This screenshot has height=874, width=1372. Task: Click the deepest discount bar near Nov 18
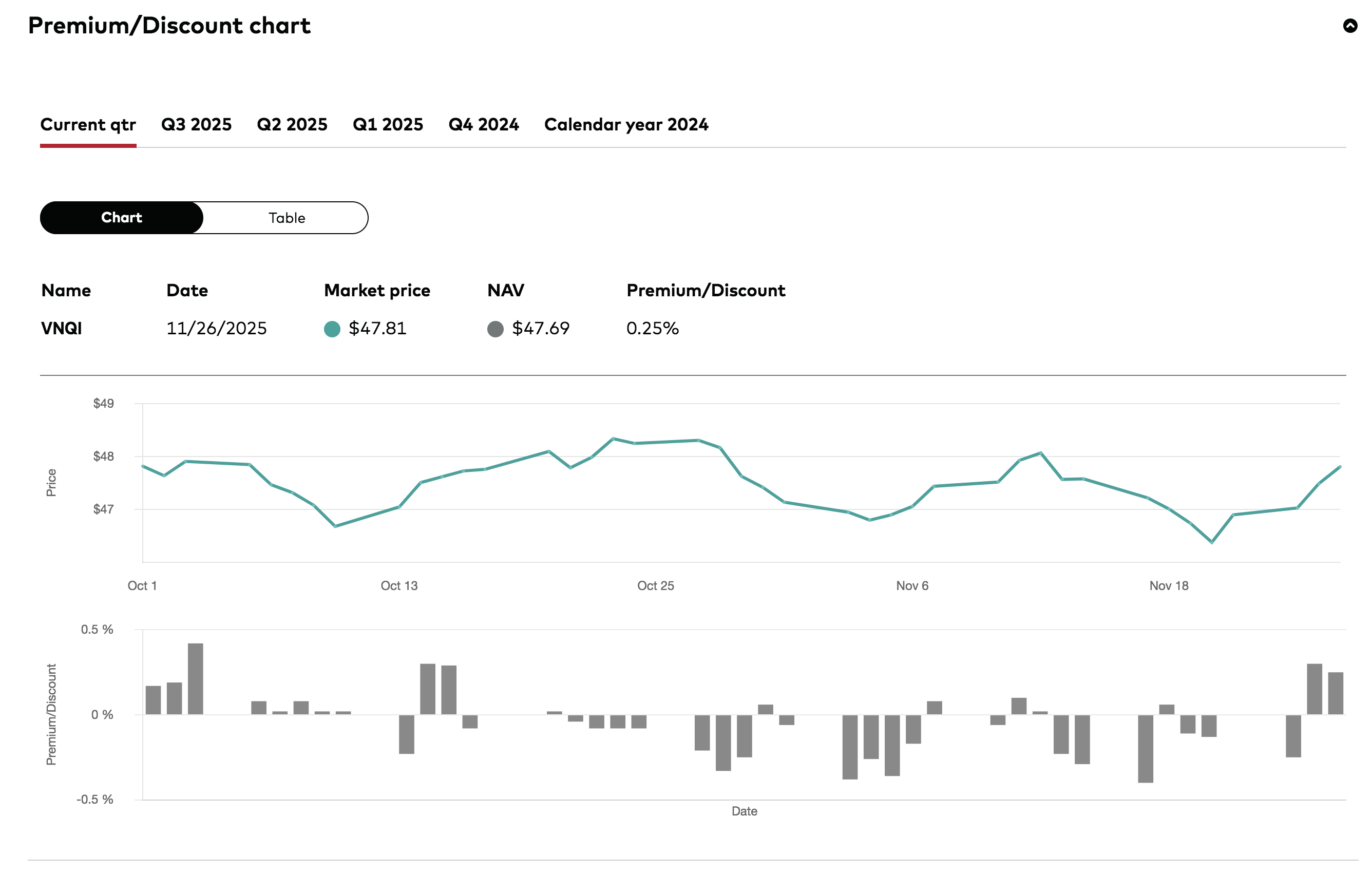1145,749
